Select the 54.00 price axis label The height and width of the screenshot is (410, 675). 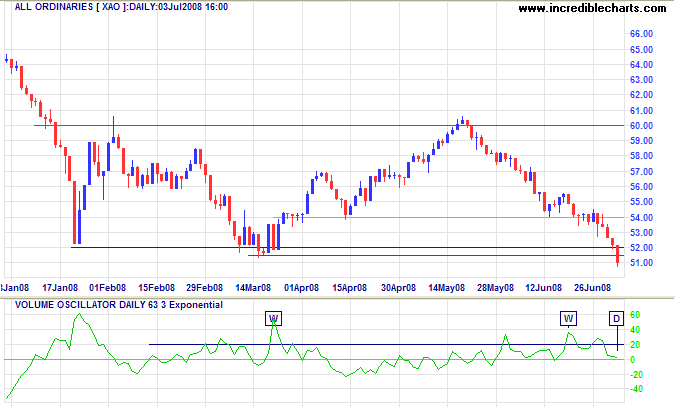(x=641, y=217)
